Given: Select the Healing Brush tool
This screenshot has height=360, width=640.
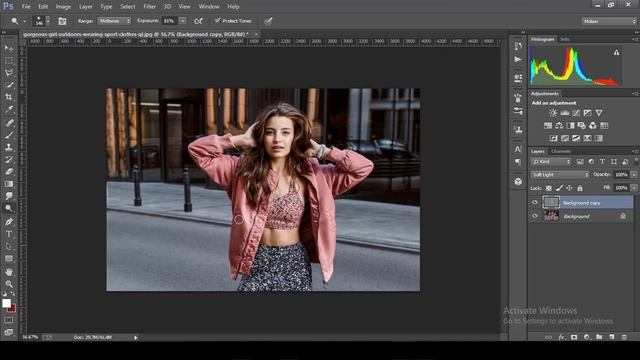Looking at the screenshot, I should 9,122.
